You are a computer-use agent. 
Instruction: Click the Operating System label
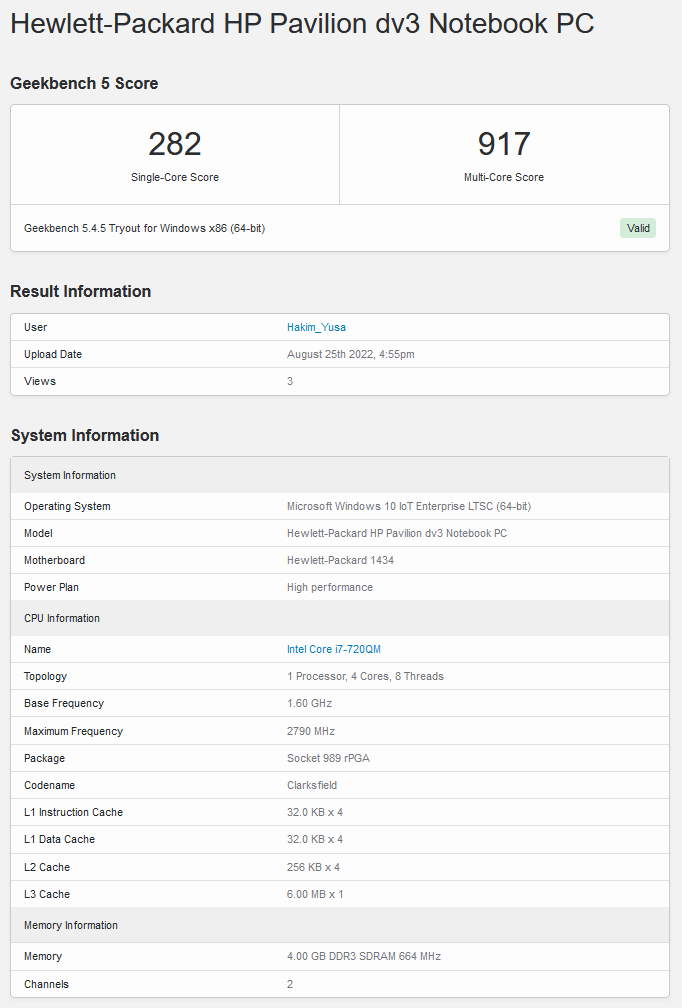point(67,507)
